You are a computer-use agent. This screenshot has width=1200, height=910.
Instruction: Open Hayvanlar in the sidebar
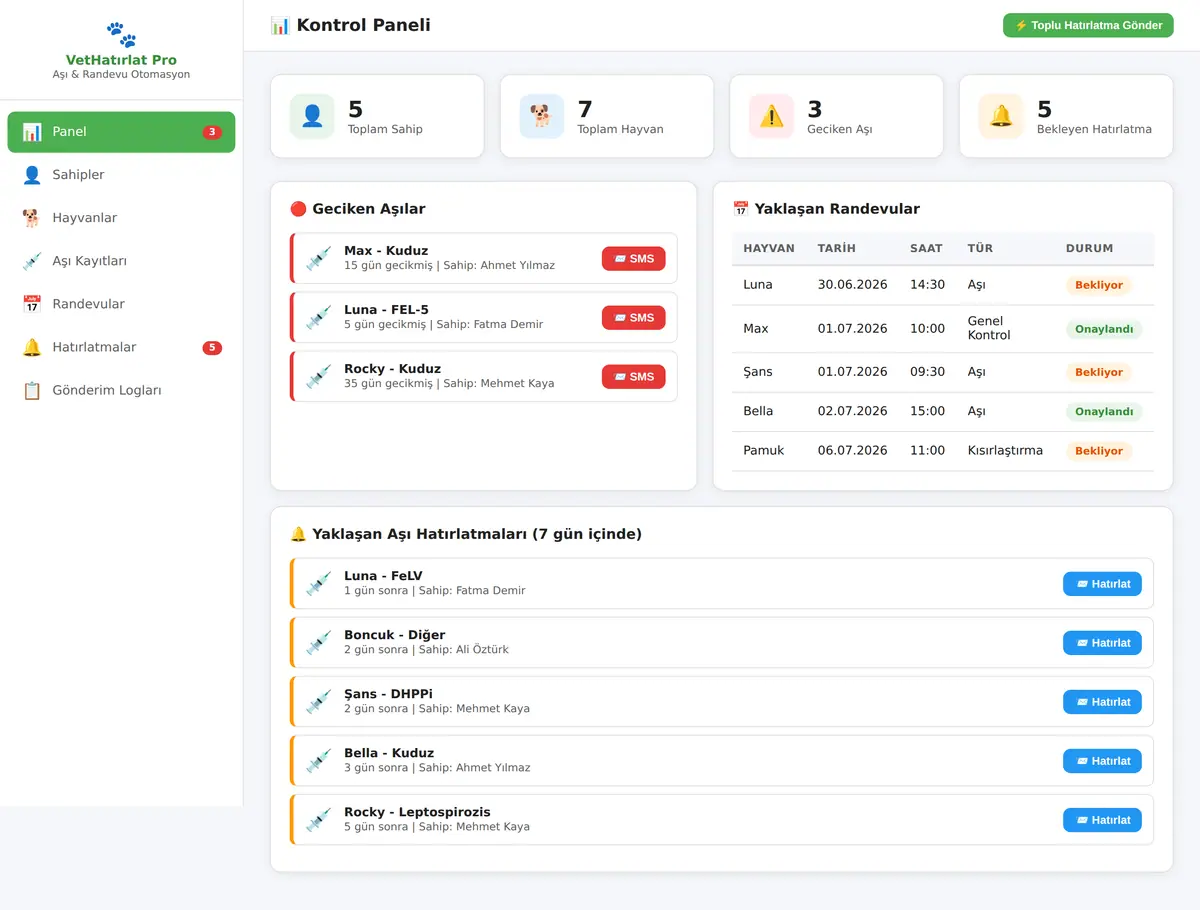click(121, 218)
